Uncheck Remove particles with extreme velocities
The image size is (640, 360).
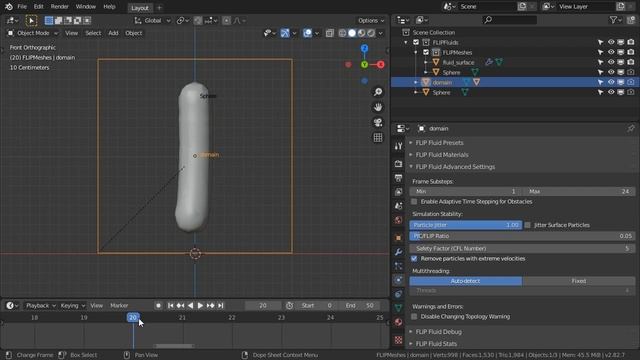[x=414, y=259]
